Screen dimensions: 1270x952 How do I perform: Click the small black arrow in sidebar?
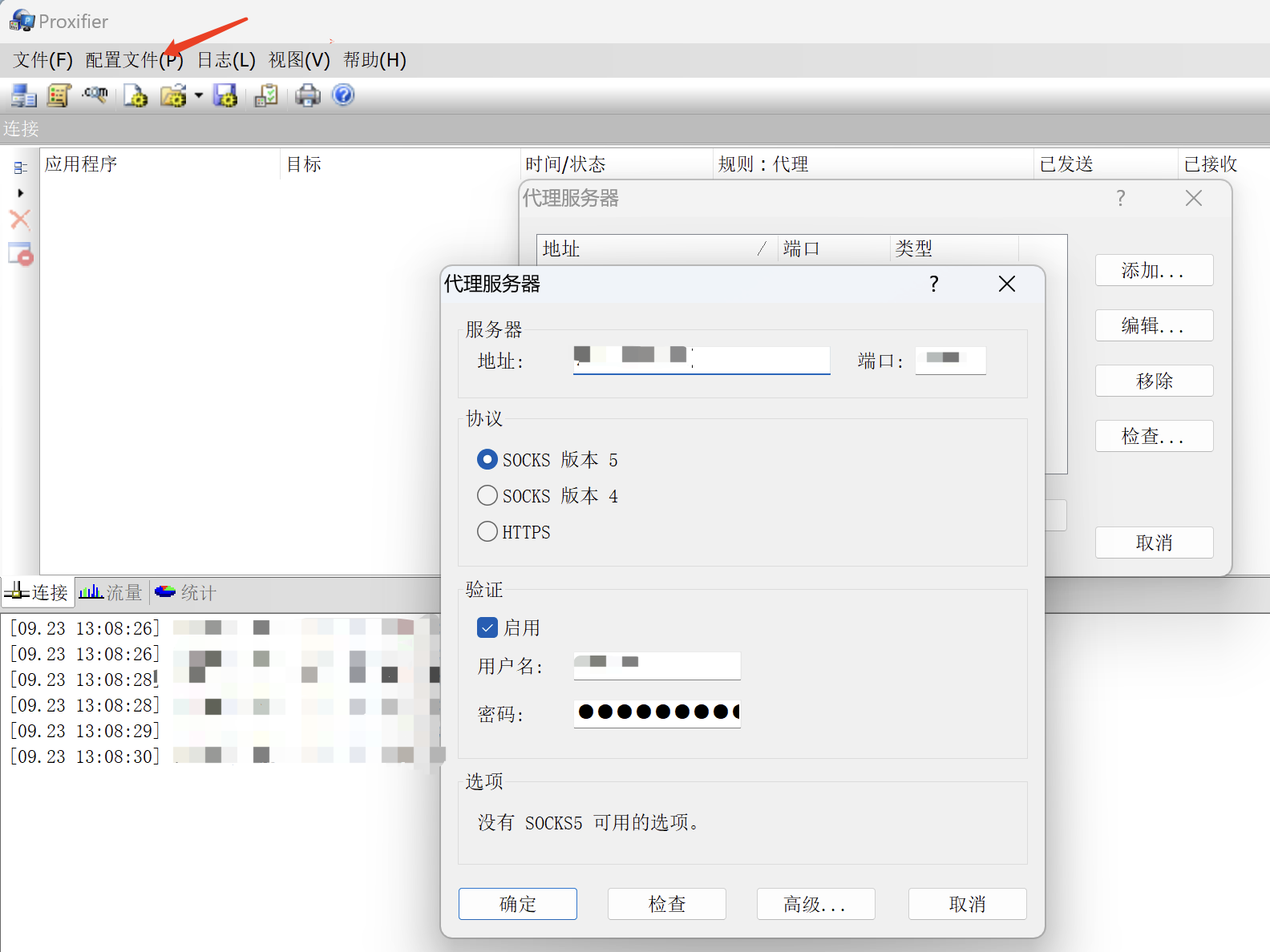coord(20,193)
